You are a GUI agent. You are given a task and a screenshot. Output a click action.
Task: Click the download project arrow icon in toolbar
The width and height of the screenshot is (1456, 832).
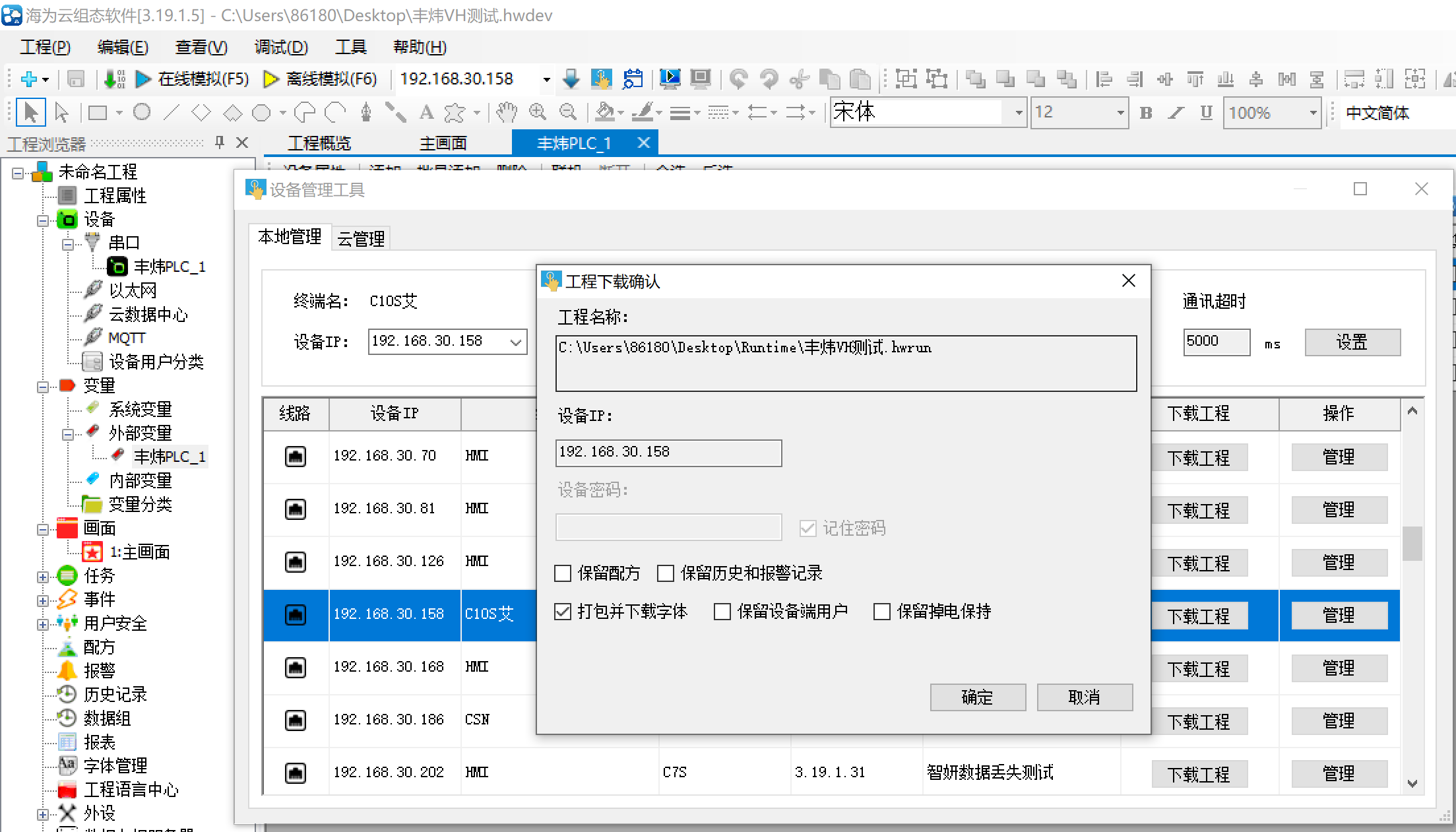(x=571, y=79)
